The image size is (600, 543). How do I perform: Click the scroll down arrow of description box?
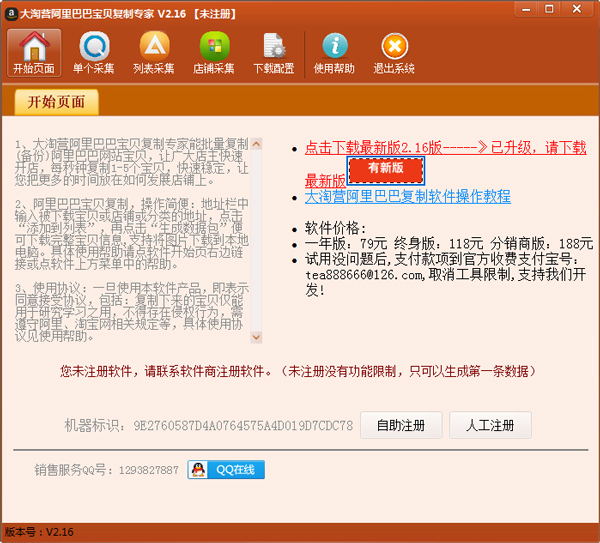click(x=256, y=337)
